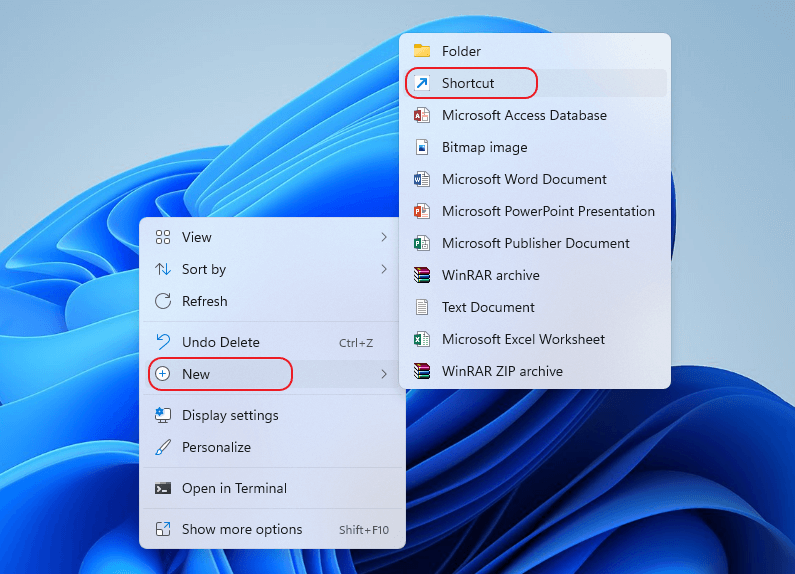Expand the Sort by submenu chevron
The height and width of the screenshot is (574, 795).
point(384,269)
